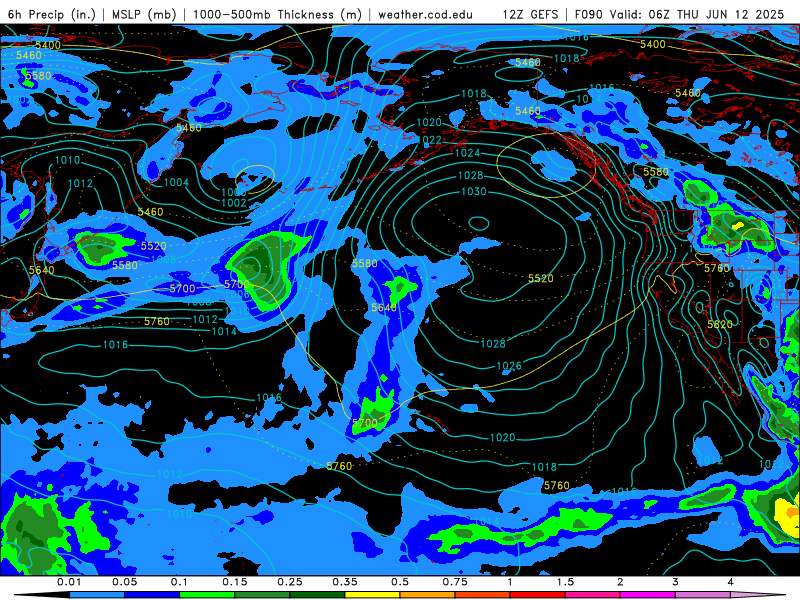The height and width of the screenshot is (600, 800).
Task: Click the weather.cod.edu text in header
Action: coord(425,14)
